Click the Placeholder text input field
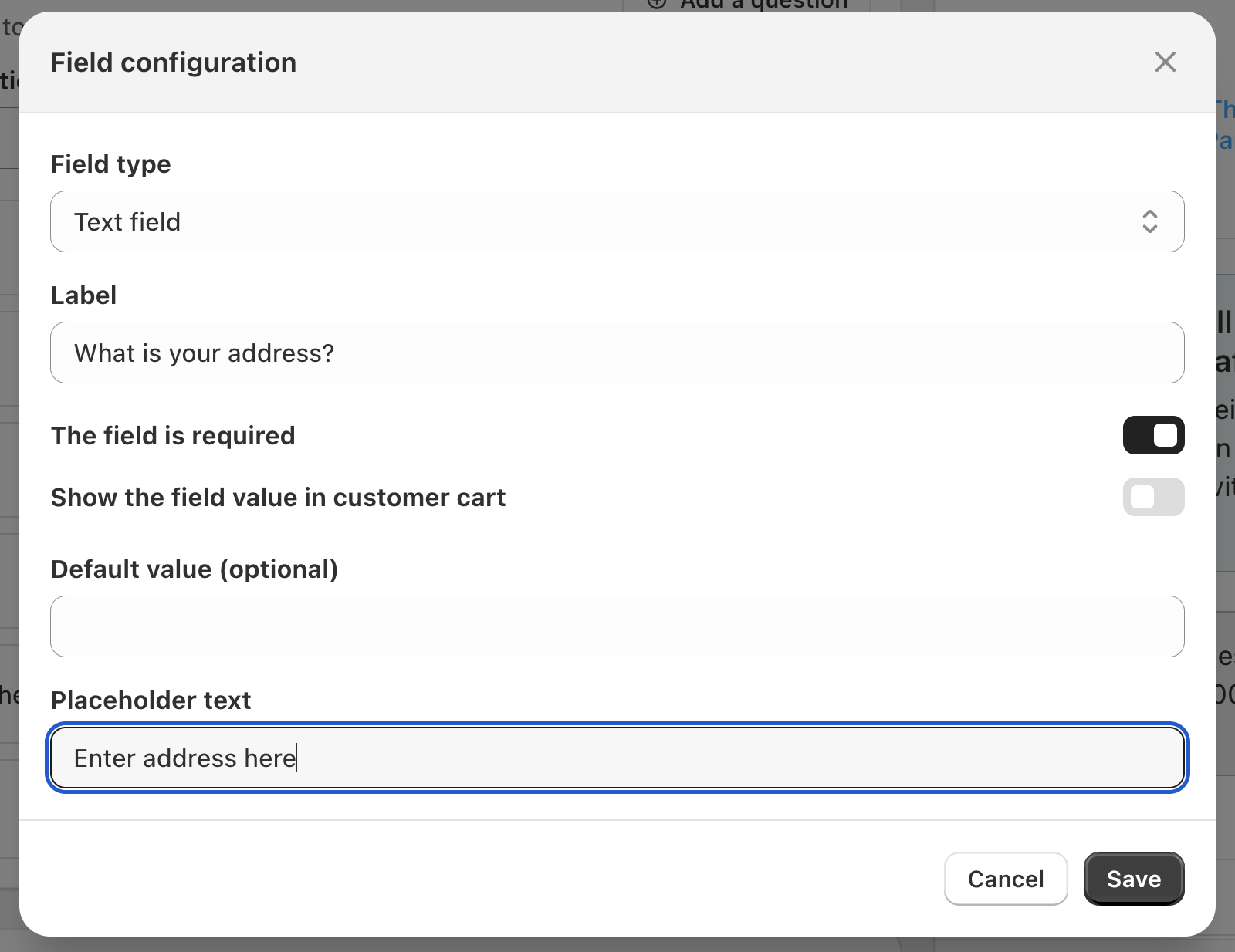 [616, 758]
